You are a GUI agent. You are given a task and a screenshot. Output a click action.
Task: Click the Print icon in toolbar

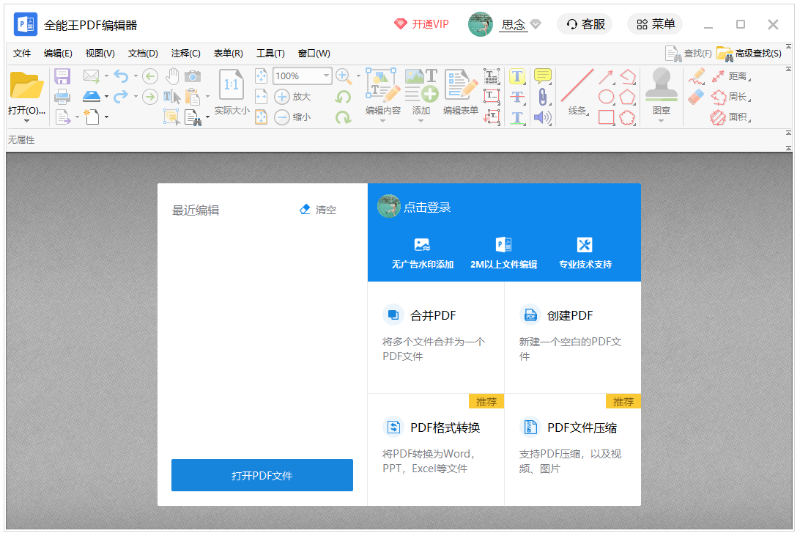(62, 97)
